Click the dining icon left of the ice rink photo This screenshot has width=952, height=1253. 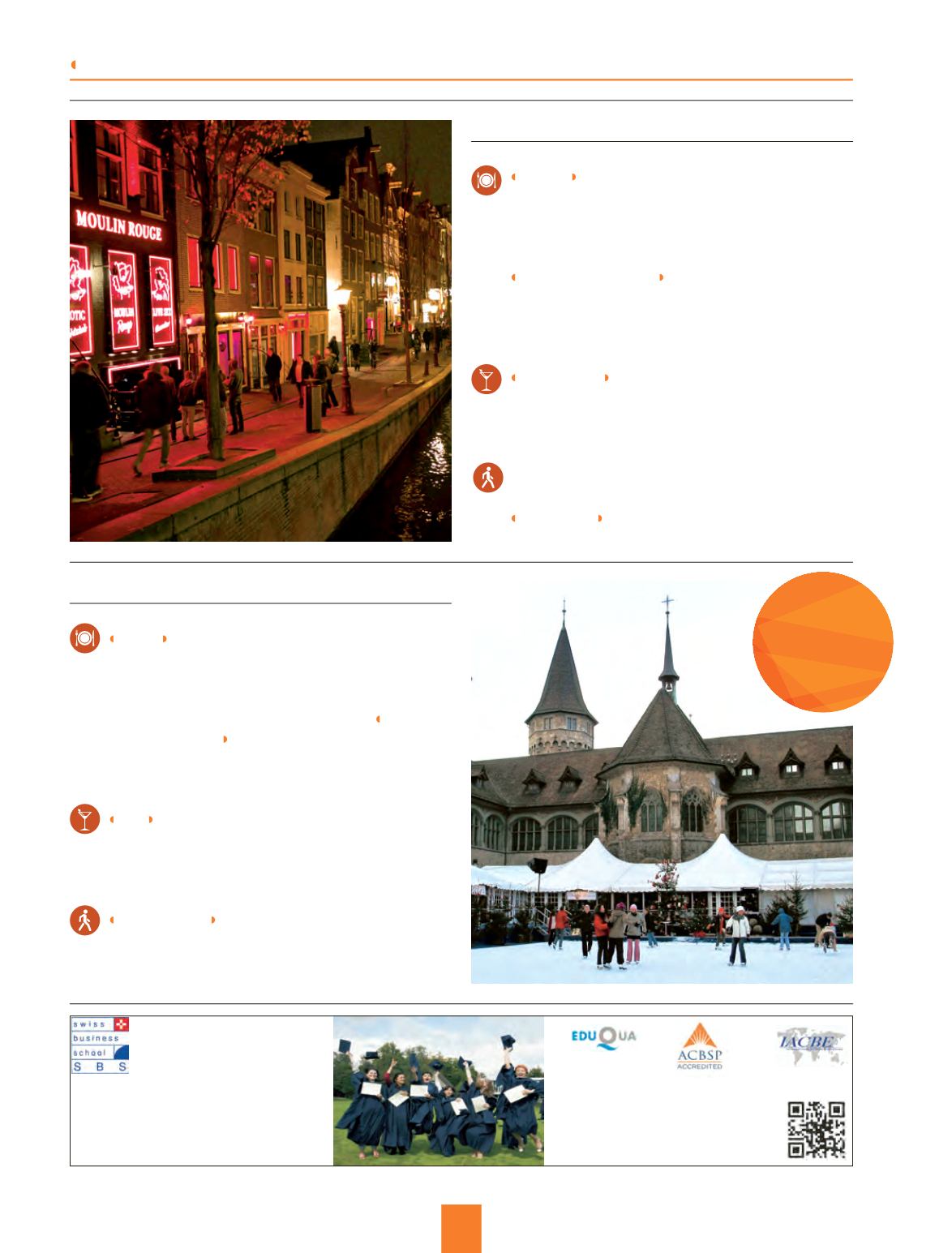85,638
